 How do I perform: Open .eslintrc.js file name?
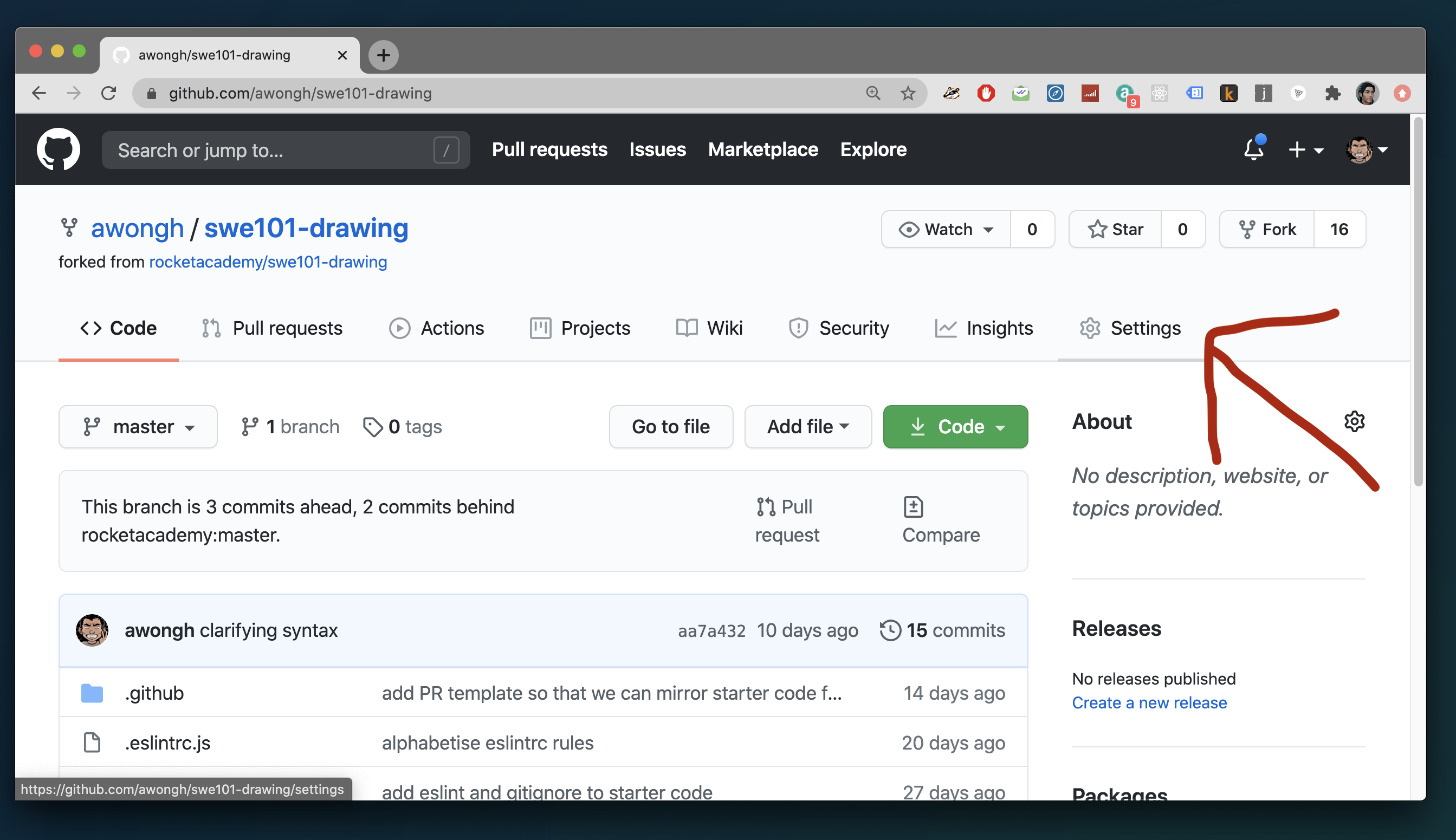pyautogui.click(x=167, y=743)
